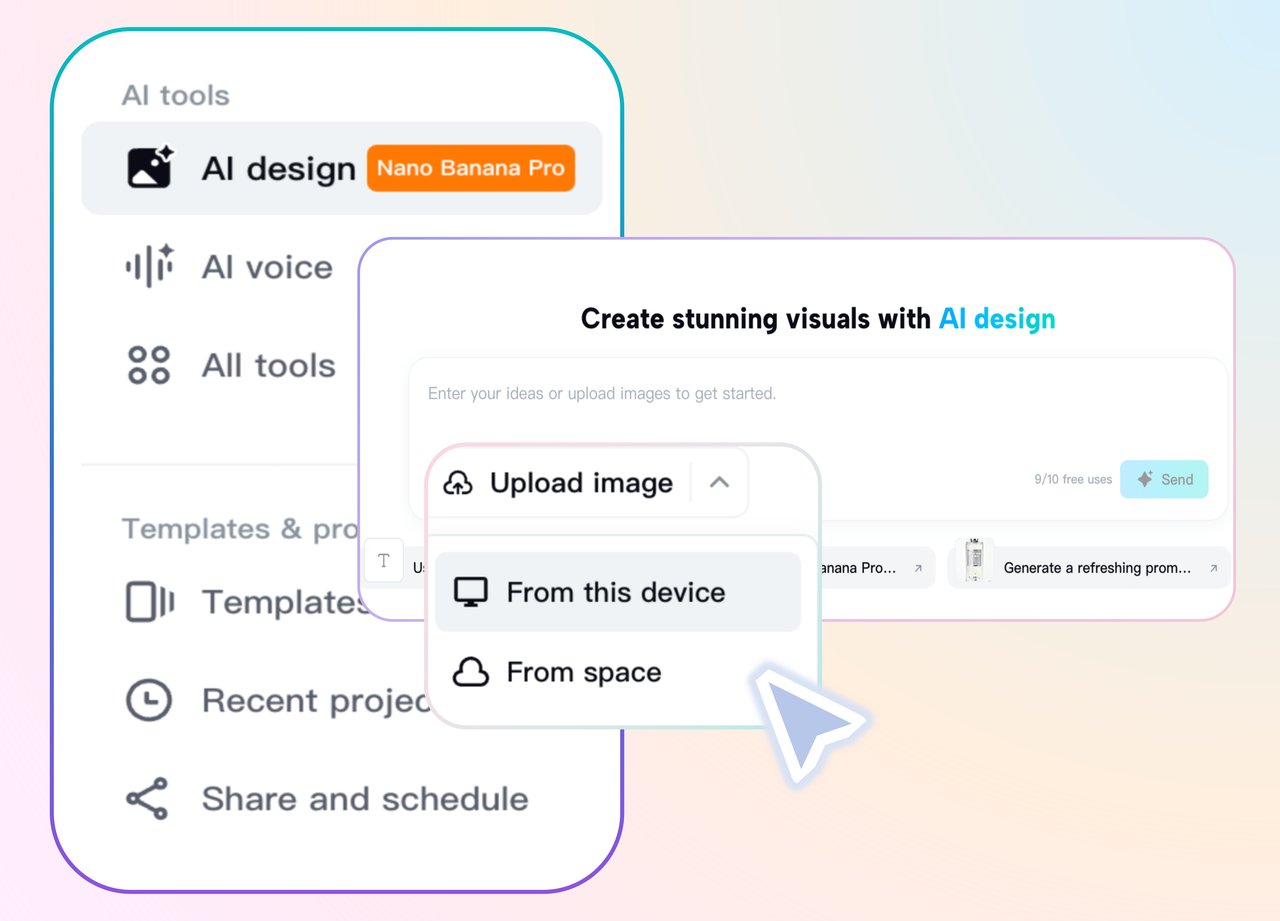The width and height of the screenshot is (1280, 921).
Task: Click the 'Create stunning visuals with AI design' heading
Action: click(818, 319)
